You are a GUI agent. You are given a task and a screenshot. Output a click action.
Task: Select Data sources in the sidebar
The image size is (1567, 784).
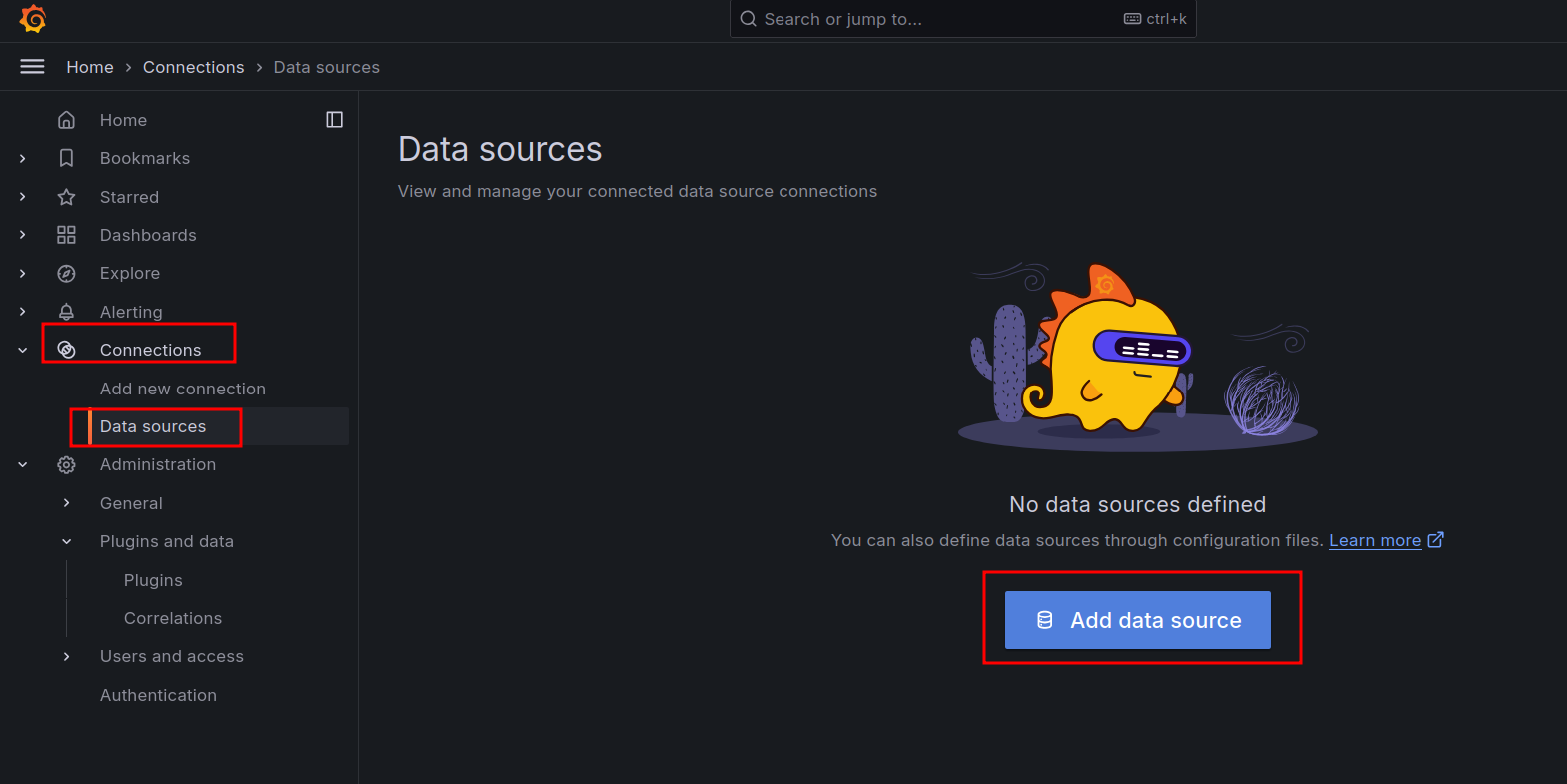coord(153,426)
